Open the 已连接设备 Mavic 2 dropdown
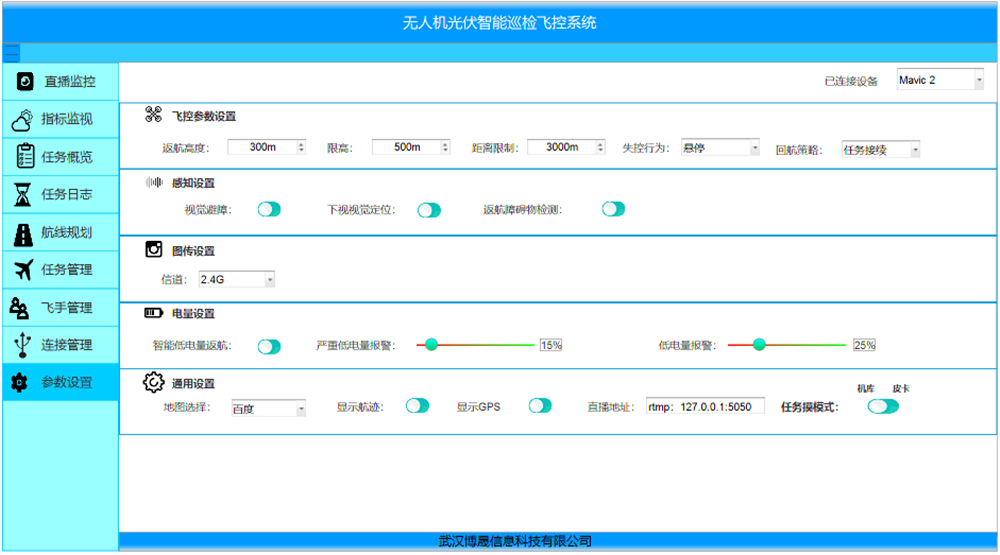 939,80
